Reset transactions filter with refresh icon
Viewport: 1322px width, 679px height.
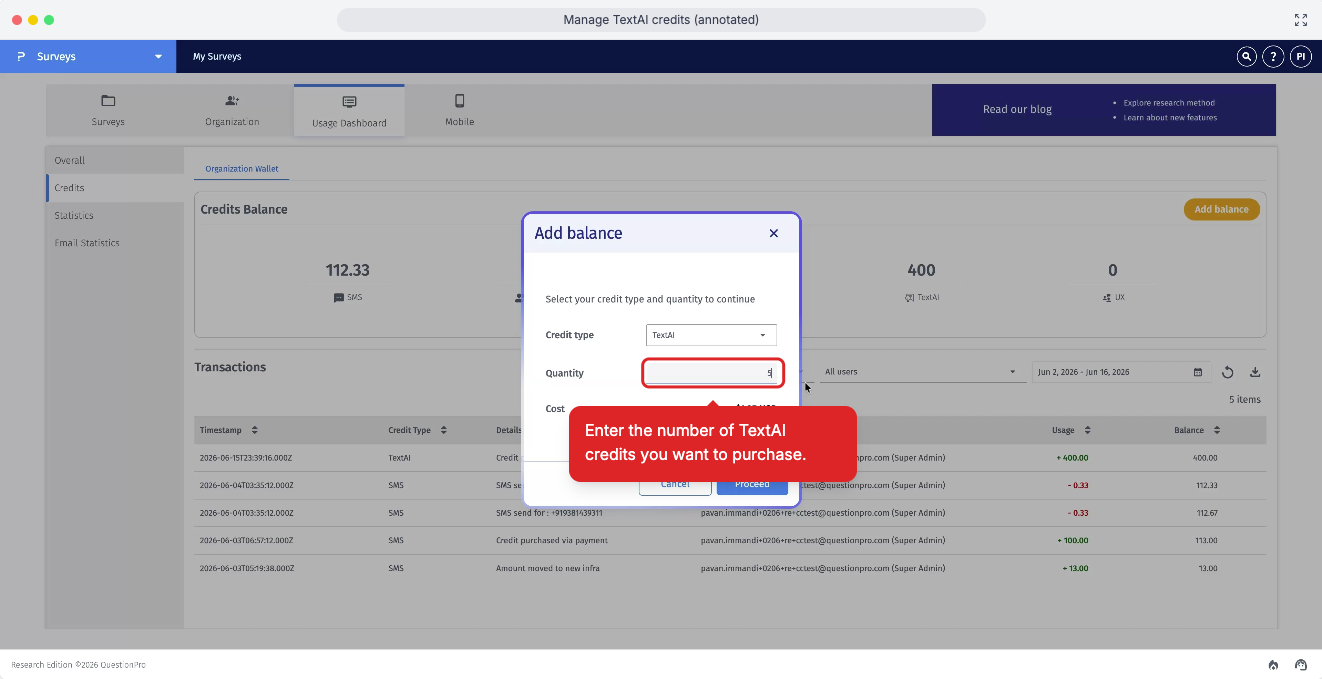(1228, 372)
